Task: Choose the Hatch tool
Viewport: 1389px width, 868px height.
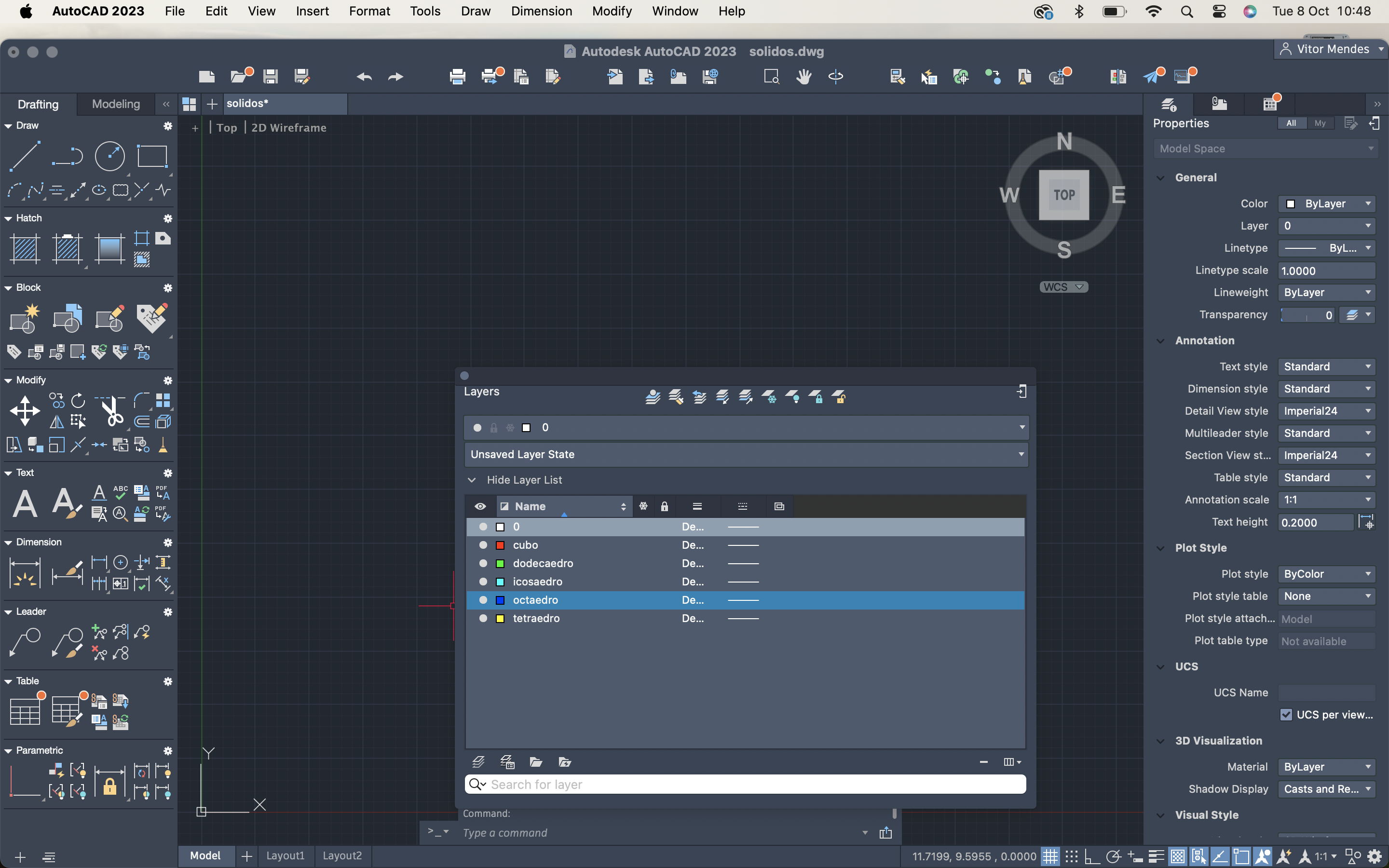Action: point(25,248)
